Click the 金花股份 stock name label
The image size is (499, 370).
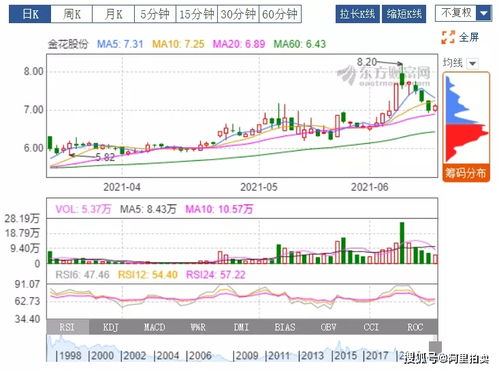tap(68, 44)
